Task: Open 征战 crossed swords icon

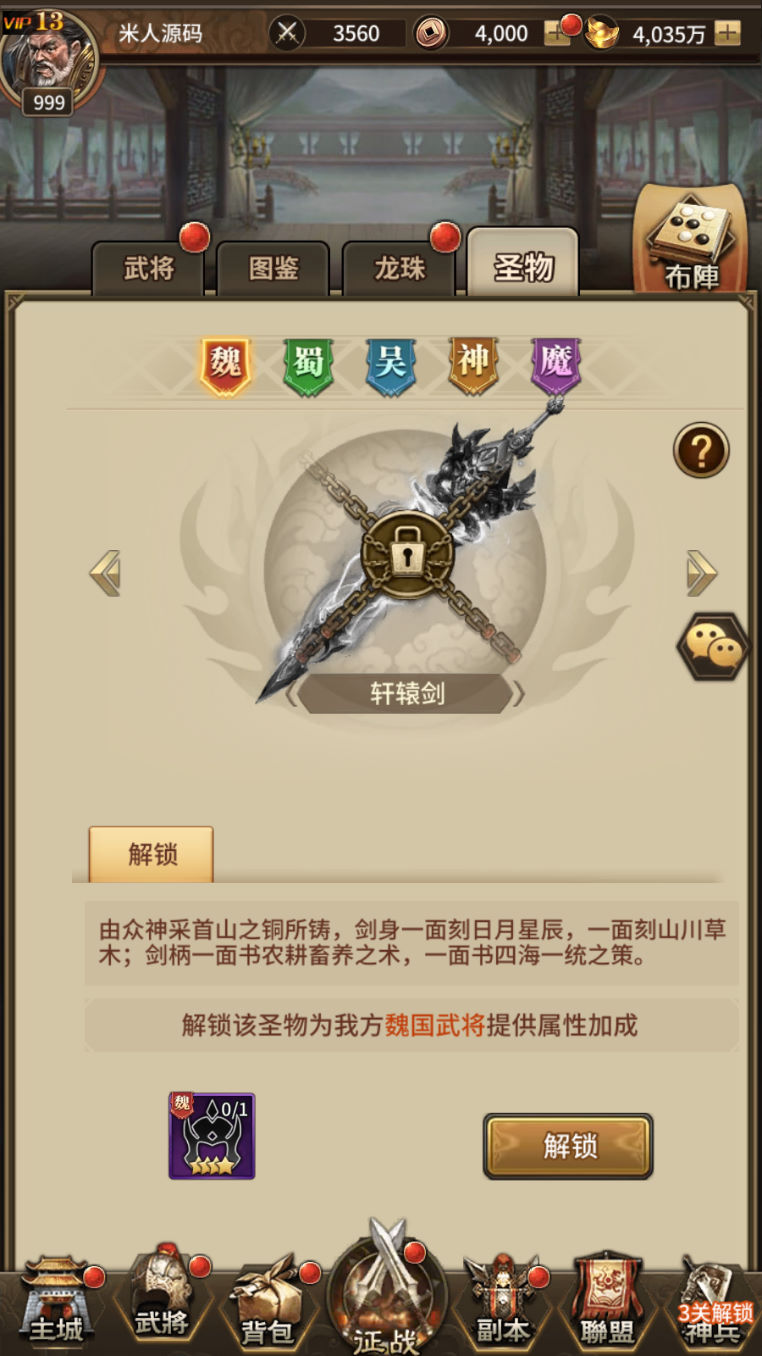Action: [x=386, y=1288]
